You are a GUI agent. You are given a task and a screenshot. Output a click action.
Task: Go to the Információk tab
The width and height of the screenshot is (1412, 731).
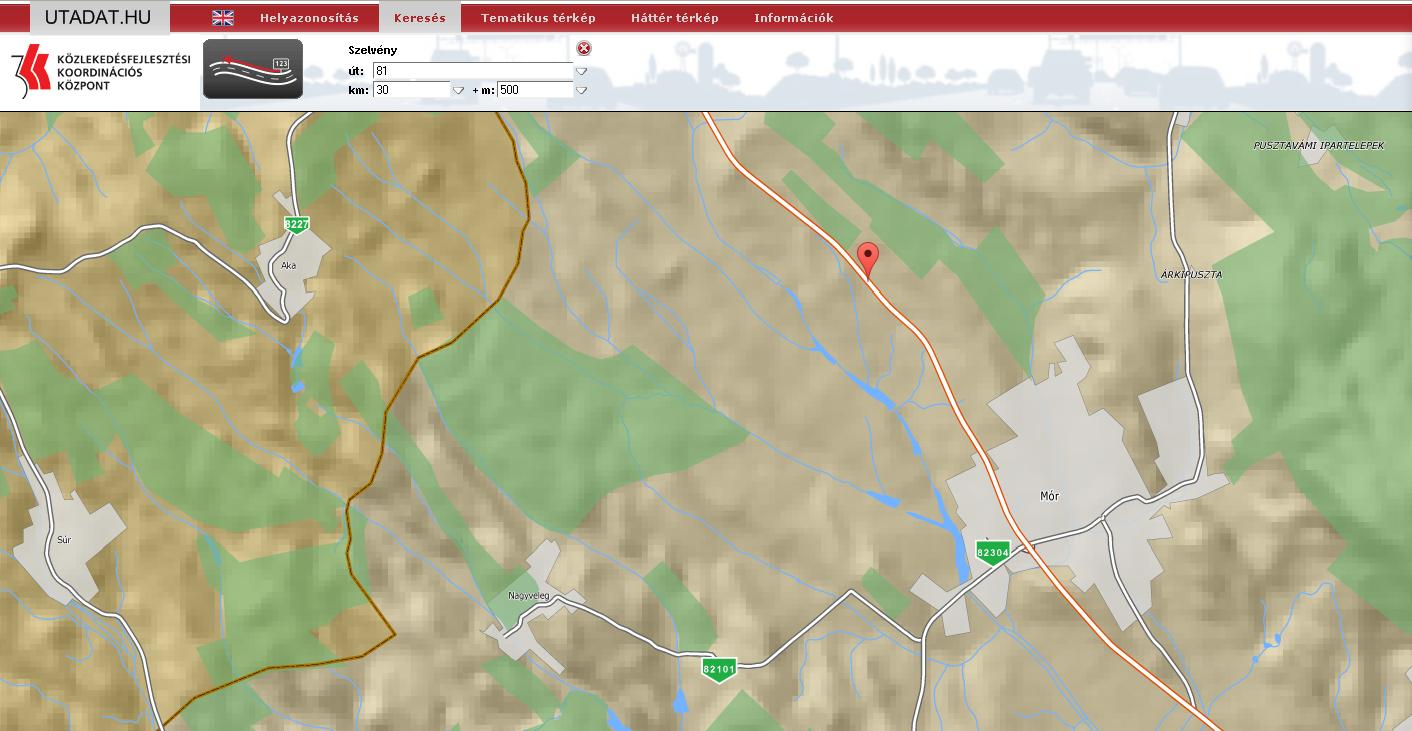pyautogui.click(x=793, y=18)
